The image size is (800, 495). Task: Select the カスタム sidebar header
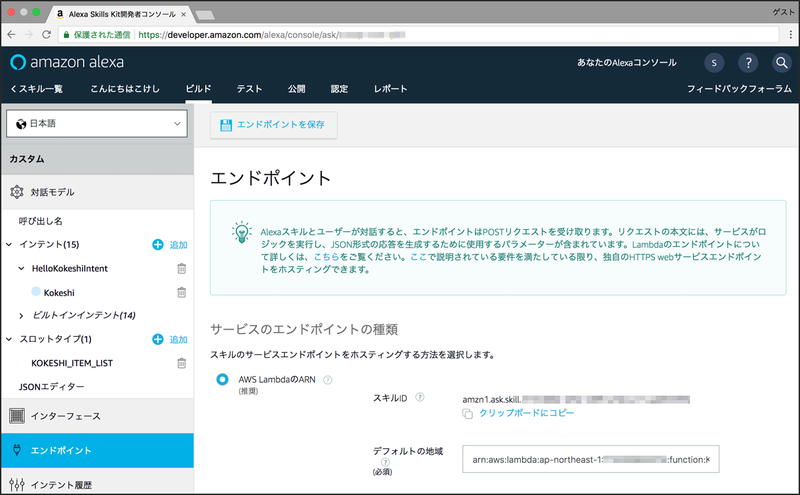pyautogui.click(x=97, y=159)
